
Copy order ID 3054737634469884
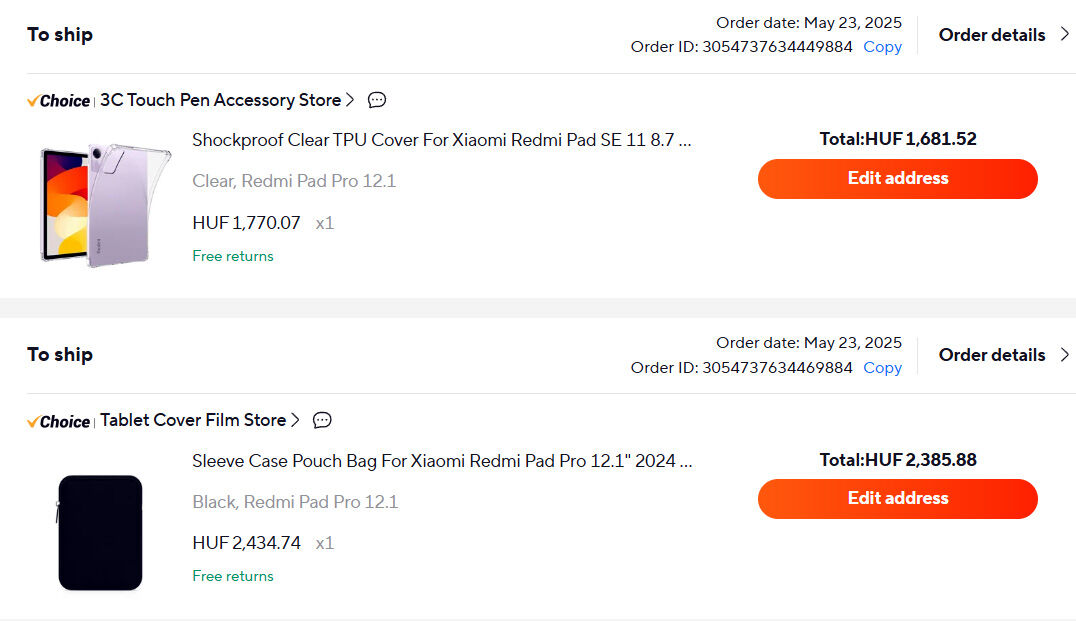coord(882,368)
